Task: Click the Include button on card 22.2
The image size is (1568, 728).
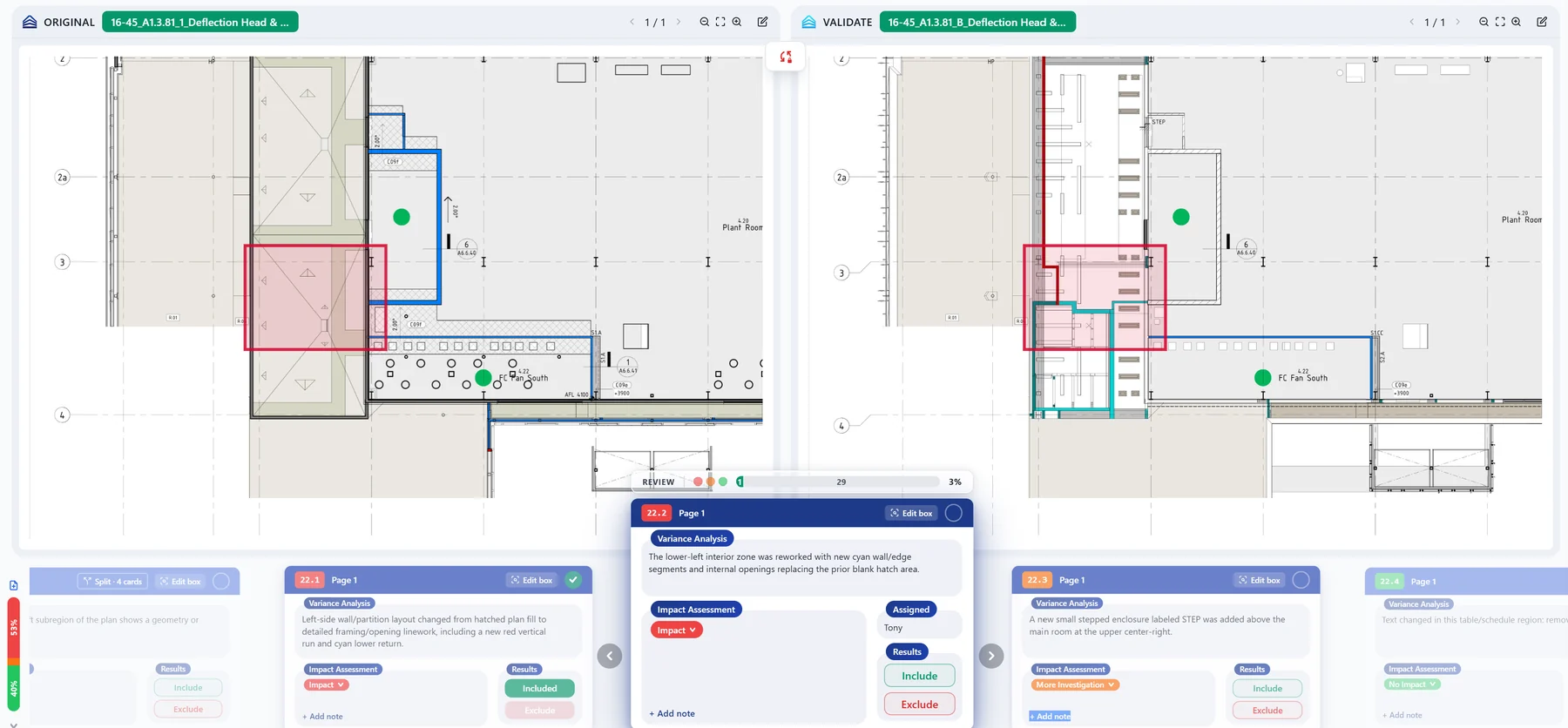Action: (x=920, y=676)
